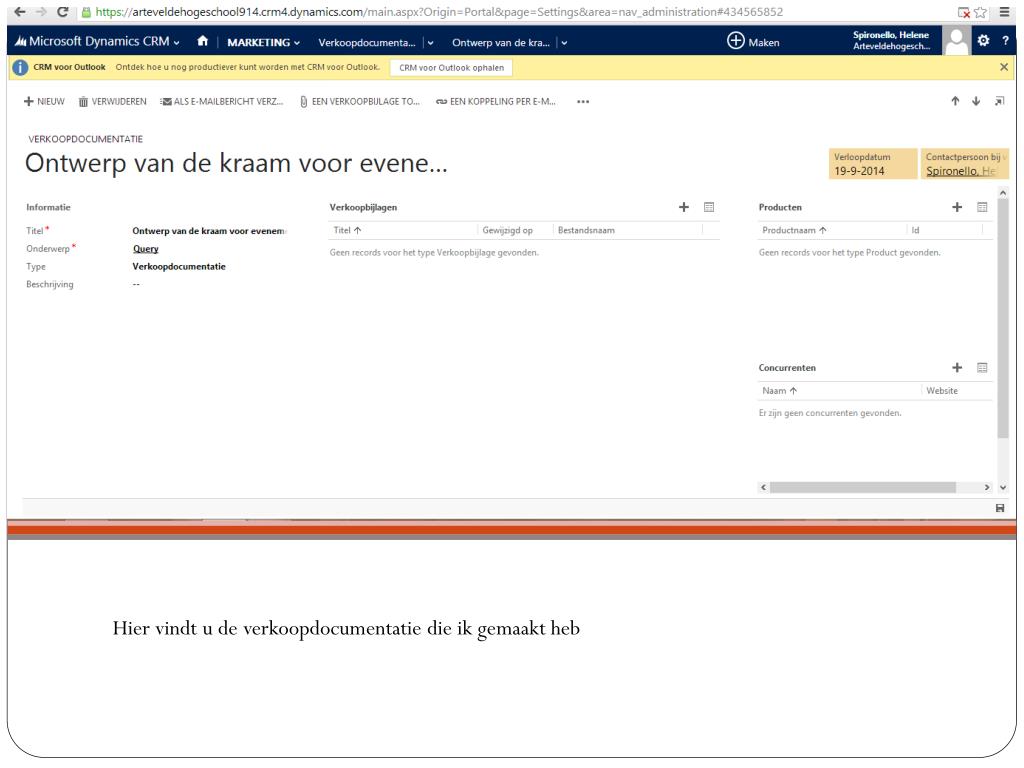Open more commands ellipsis menu
The height and width of the screenshot is (768, 1024).
[583, 101]
